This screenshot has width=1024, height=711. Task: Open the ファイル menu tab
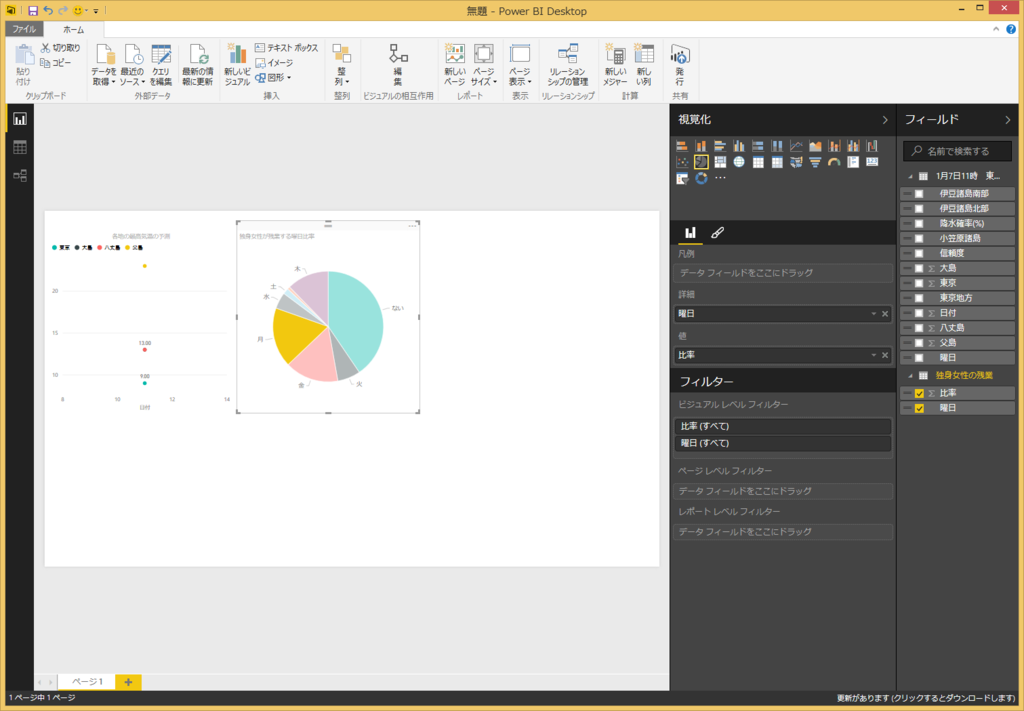tap(24, 29)
